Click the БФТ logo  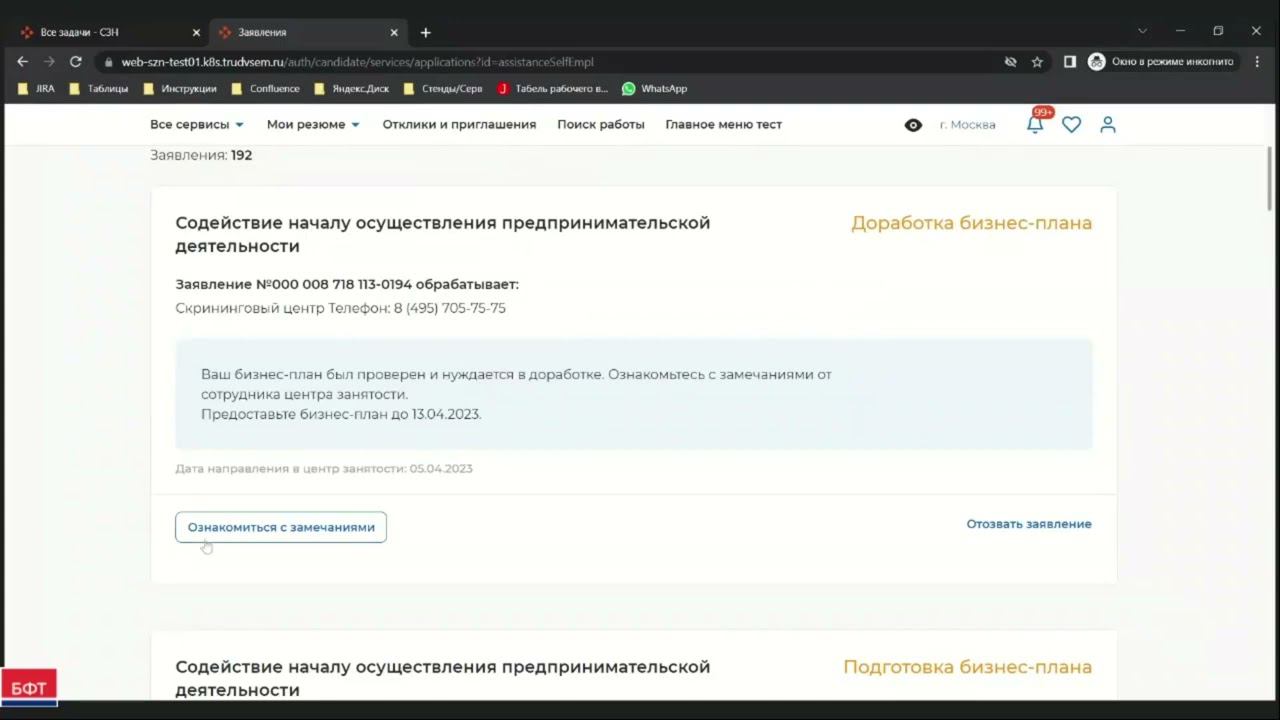[29, 688]
